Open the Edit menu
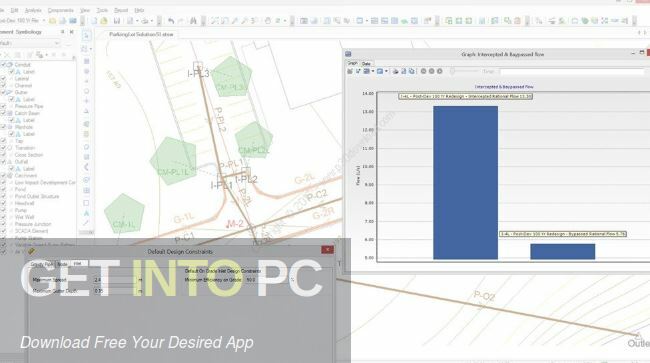This screenshot has height=363, width=650. (15, 10)
